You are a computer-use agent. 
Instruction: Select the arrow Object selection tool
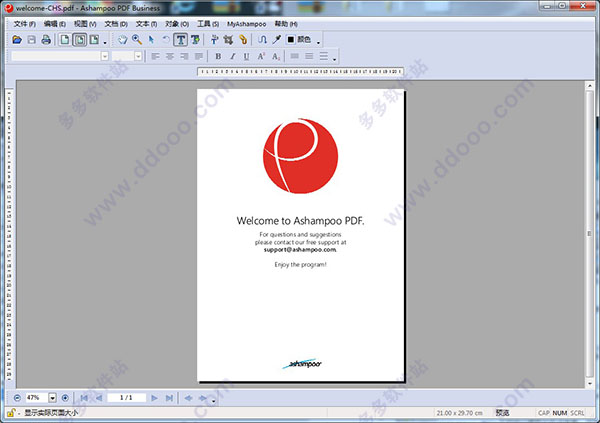151,39
